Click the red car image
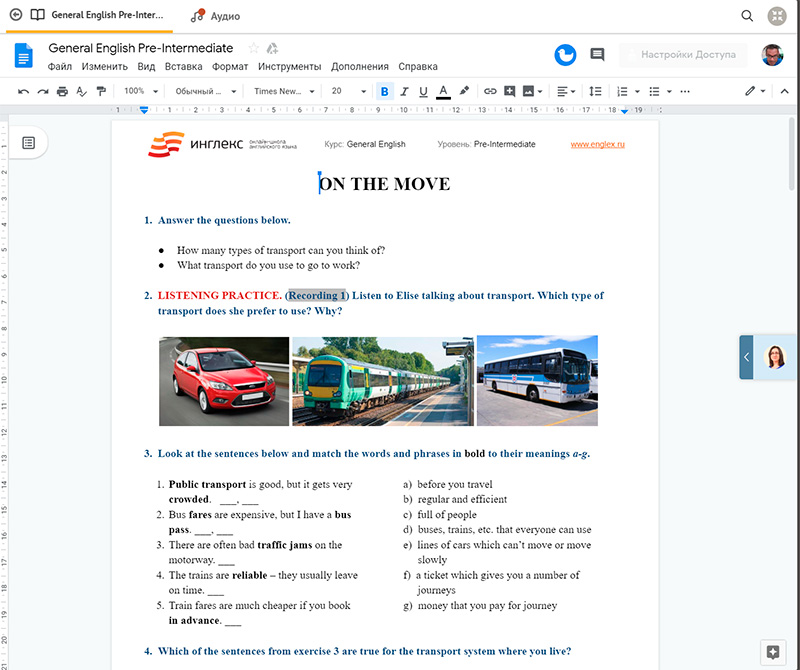This screenshot has width=800, height=670. [223, 381]
